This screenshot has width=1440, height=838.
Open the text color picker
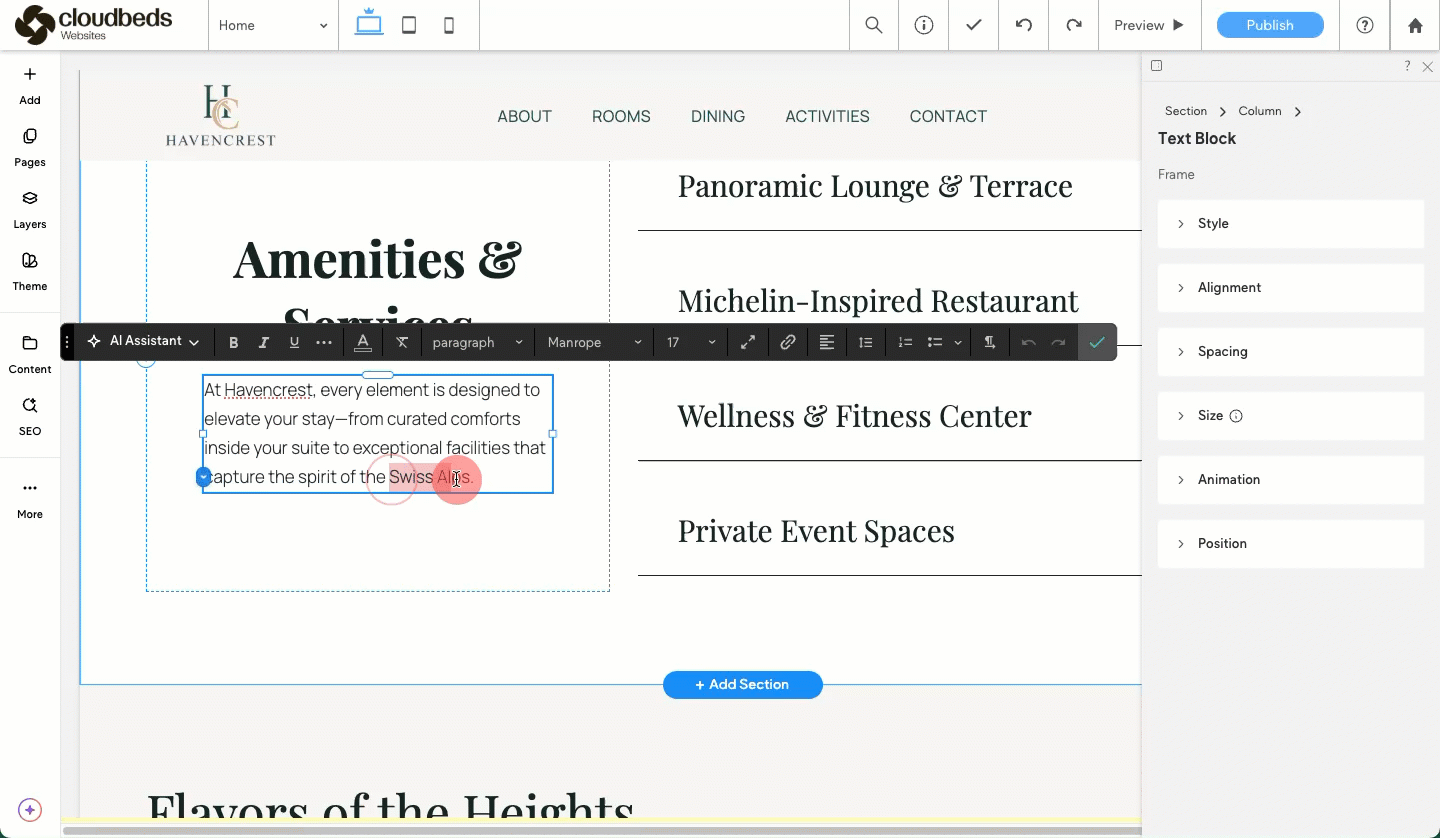(x=363, y=342)
